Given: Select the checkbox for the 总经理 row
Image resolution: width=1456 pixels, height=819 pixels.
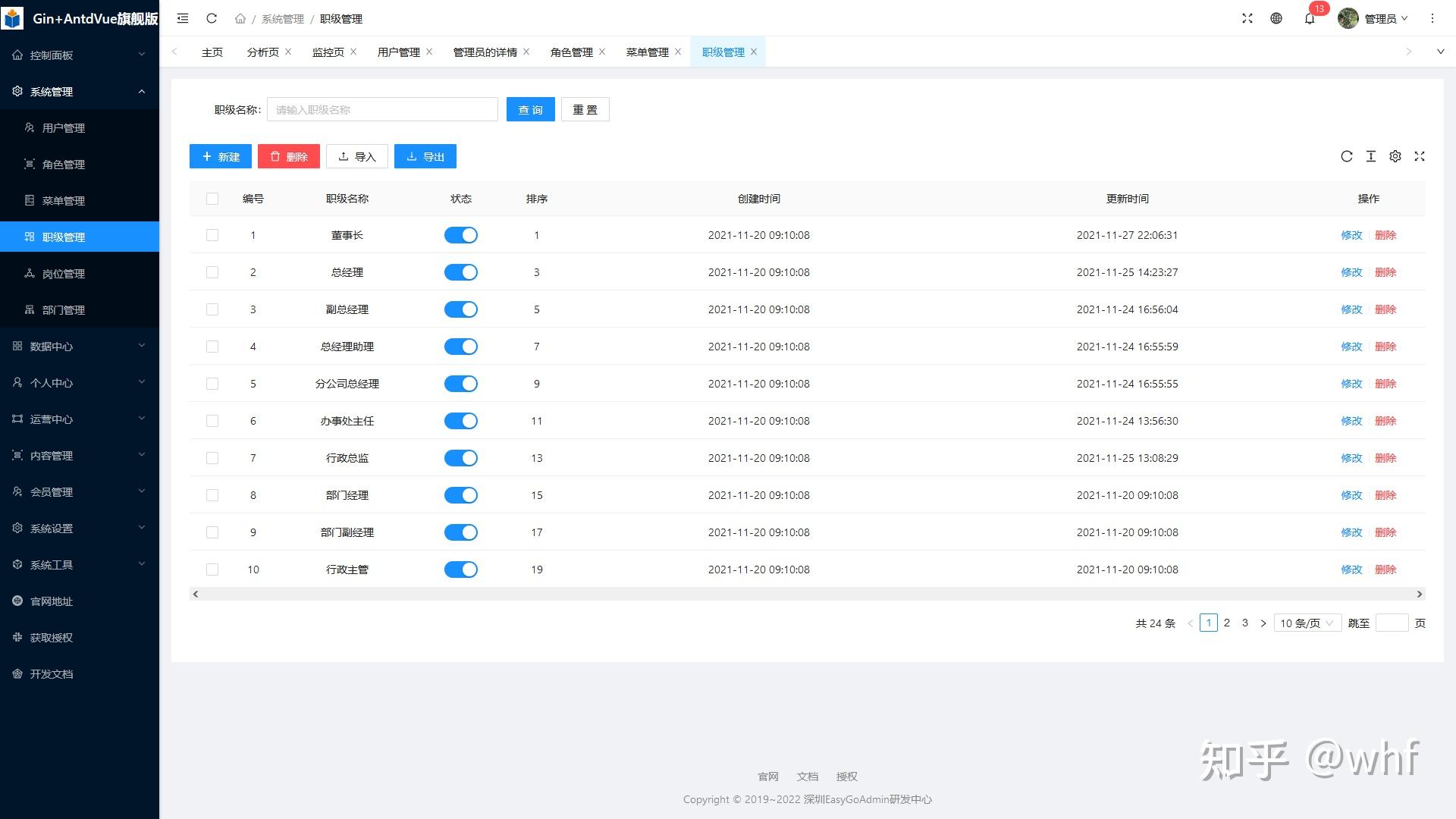Looking at the screenshot, I should click(x=212, y=272).
